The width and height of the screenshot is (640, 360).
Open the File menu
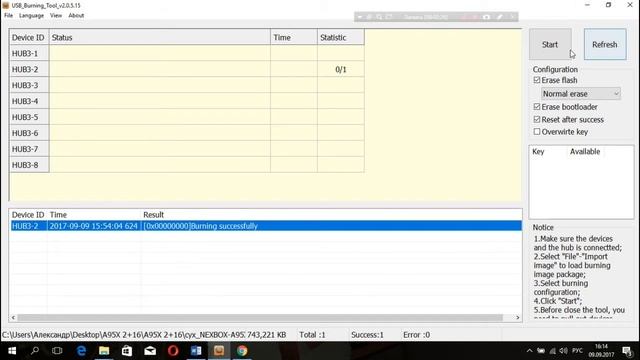pyautogui.click(x=8, y=16)
